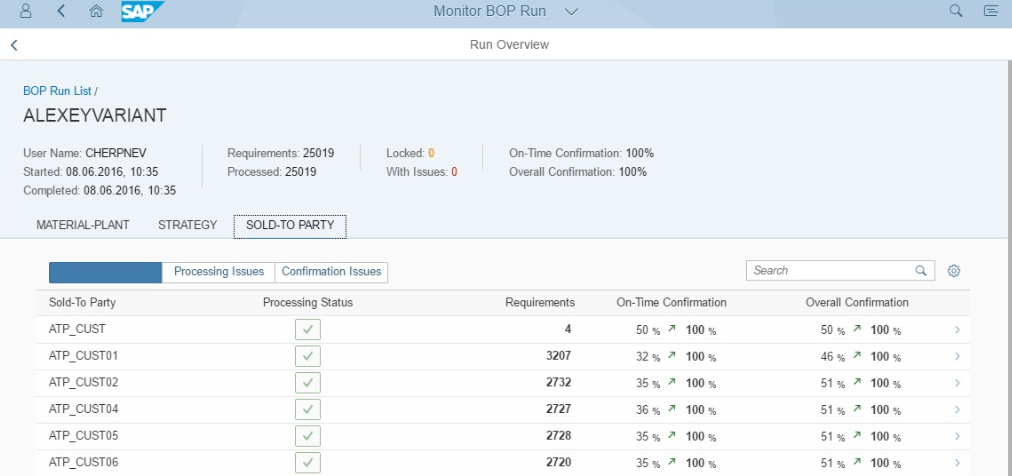Click search magnifier inside the Search field
Image resolution: width=1012 pixels, height=476 pixels.
point(921,271)
